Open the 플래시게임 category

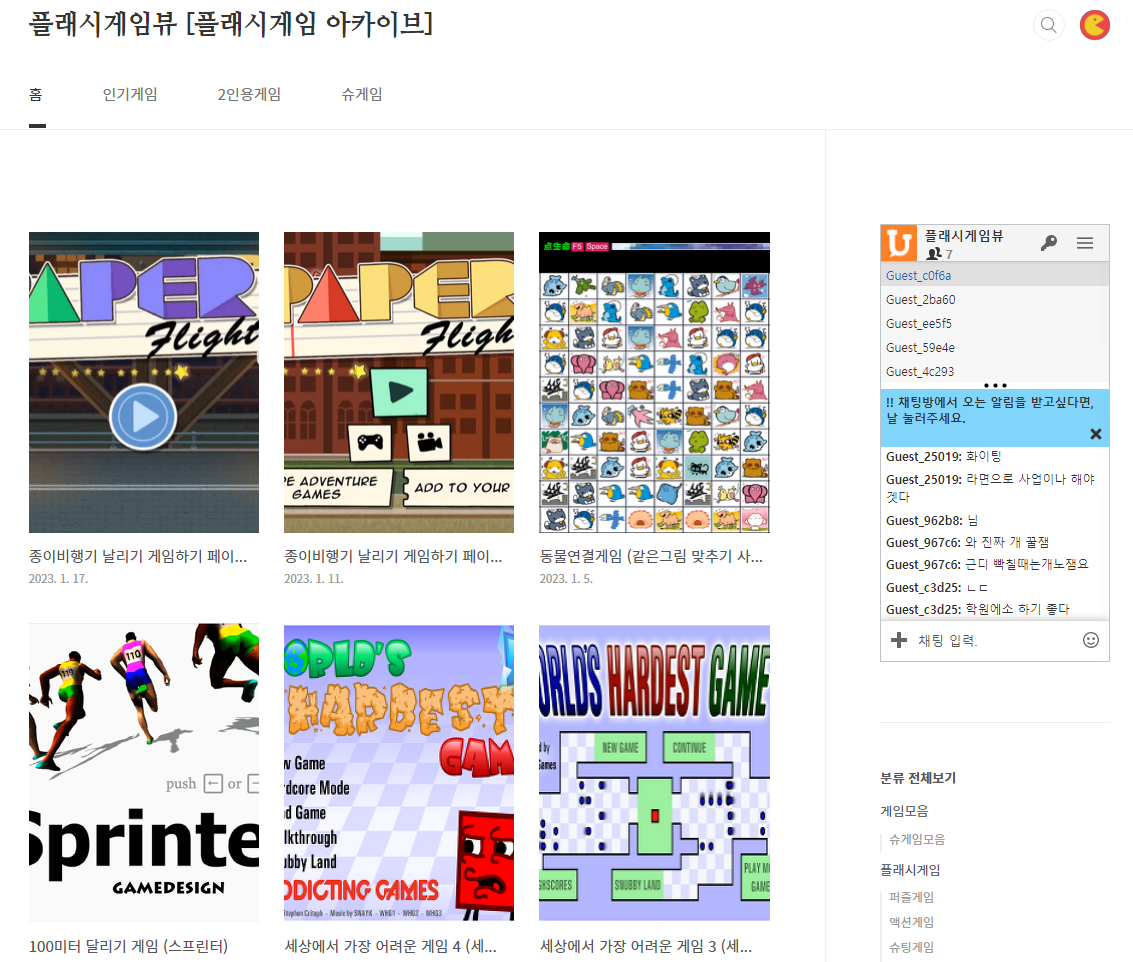point(910,869)
